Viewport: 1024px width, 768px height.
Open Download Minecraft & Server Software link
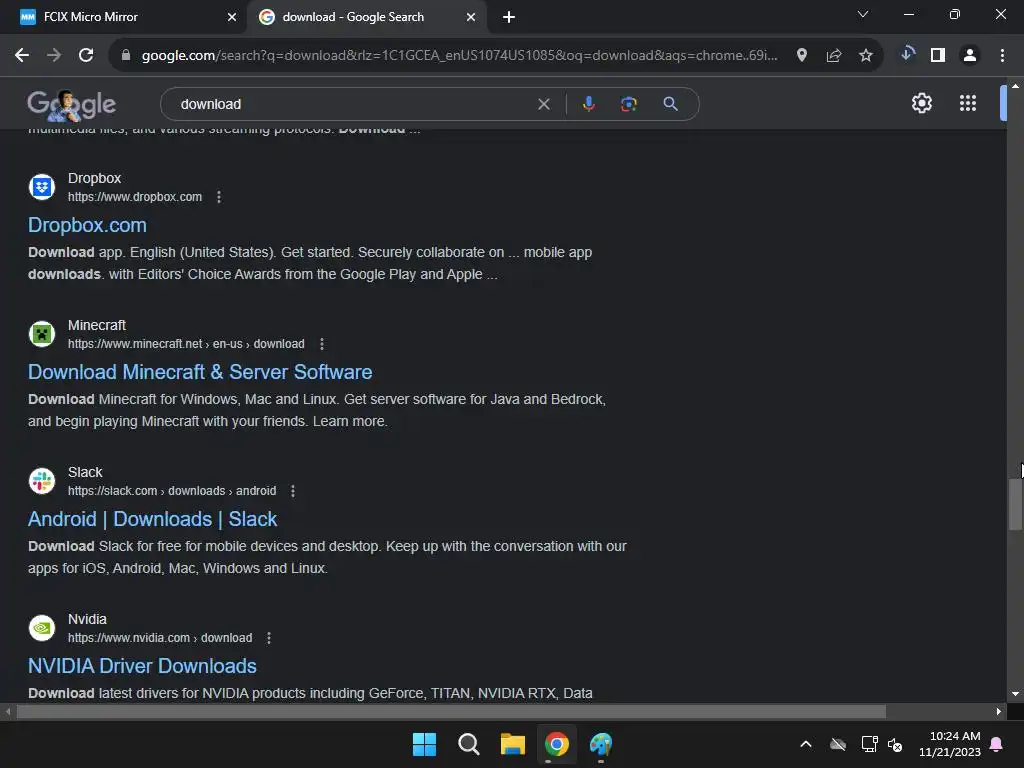click(x=200, y=372)
